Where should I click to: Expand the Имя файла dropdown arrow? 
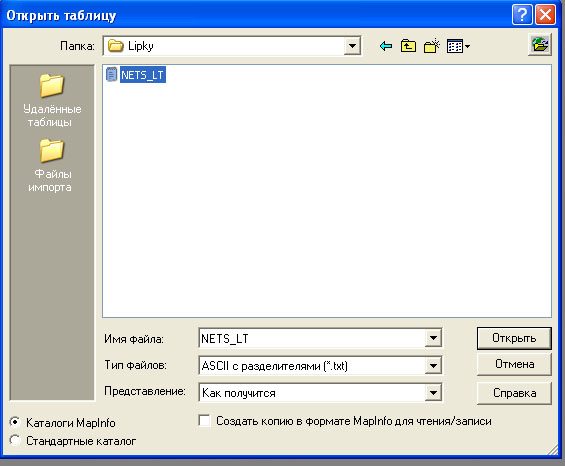(x=433, y=338)
